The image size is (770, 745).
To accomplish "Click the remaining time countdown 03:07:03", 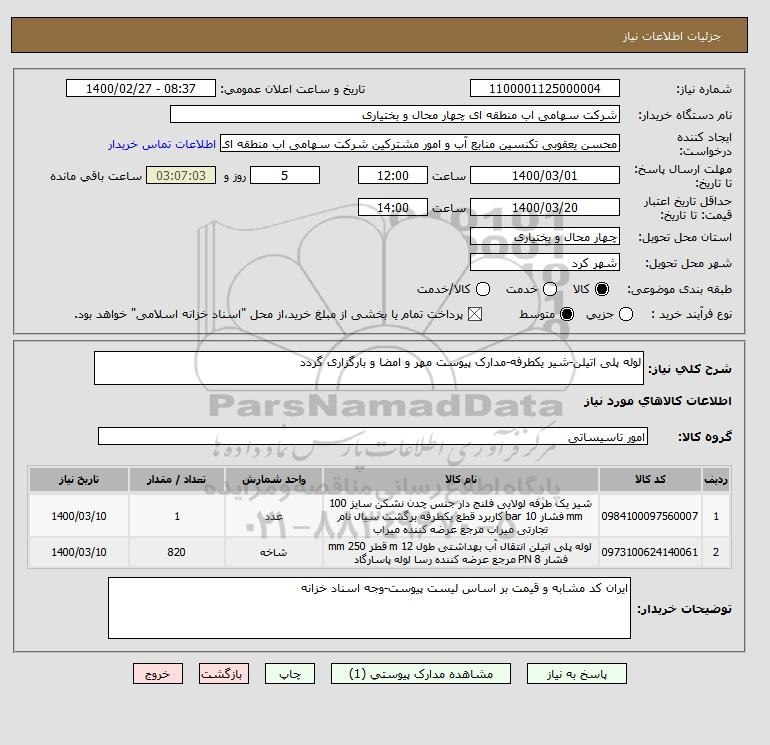I will [x=181, y=175].
